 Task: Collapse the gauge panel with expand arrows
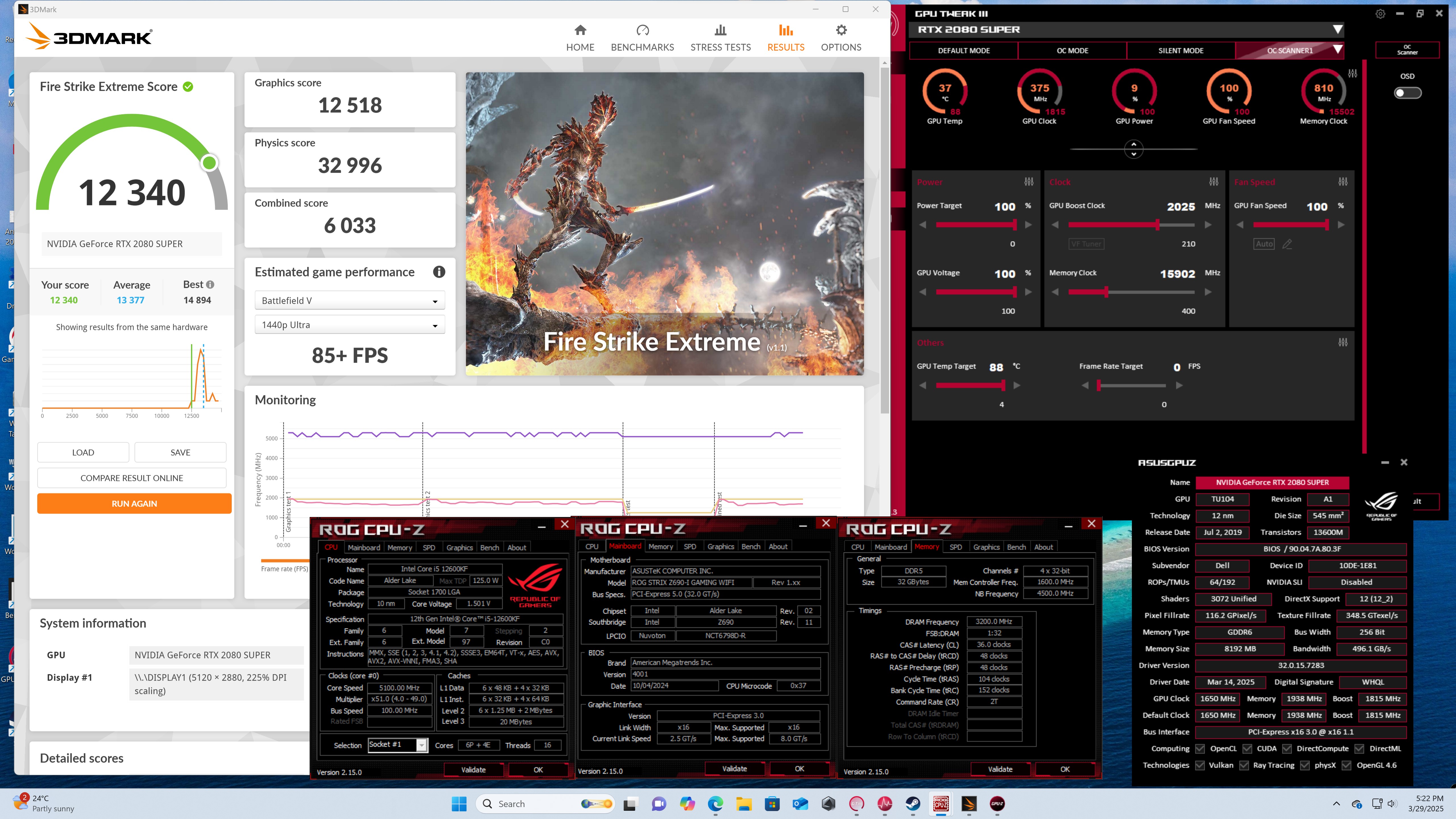pyautogui.click(x=1133, y=149)
